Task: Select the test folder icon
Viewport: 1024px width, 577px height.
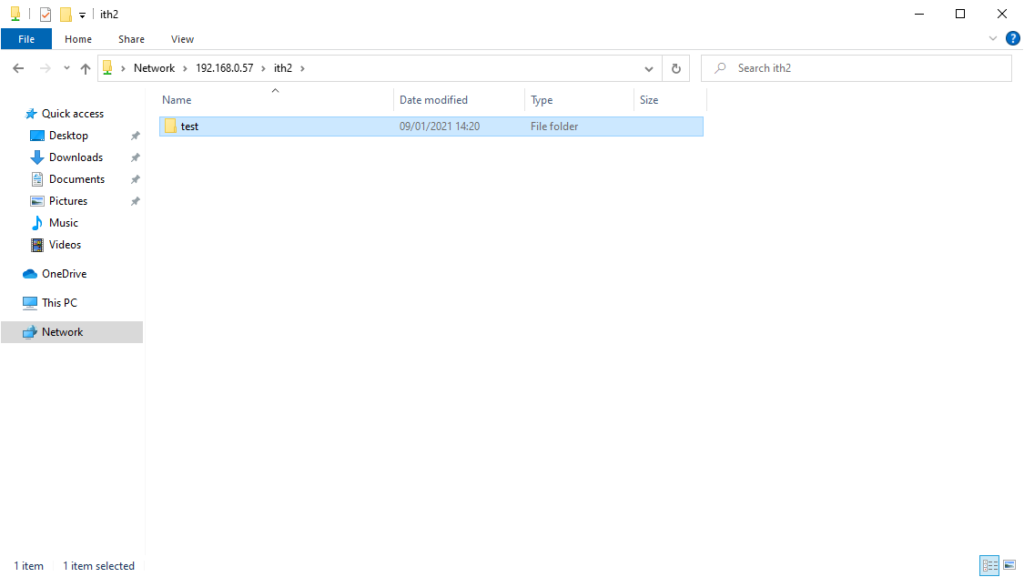Action: 170,126
